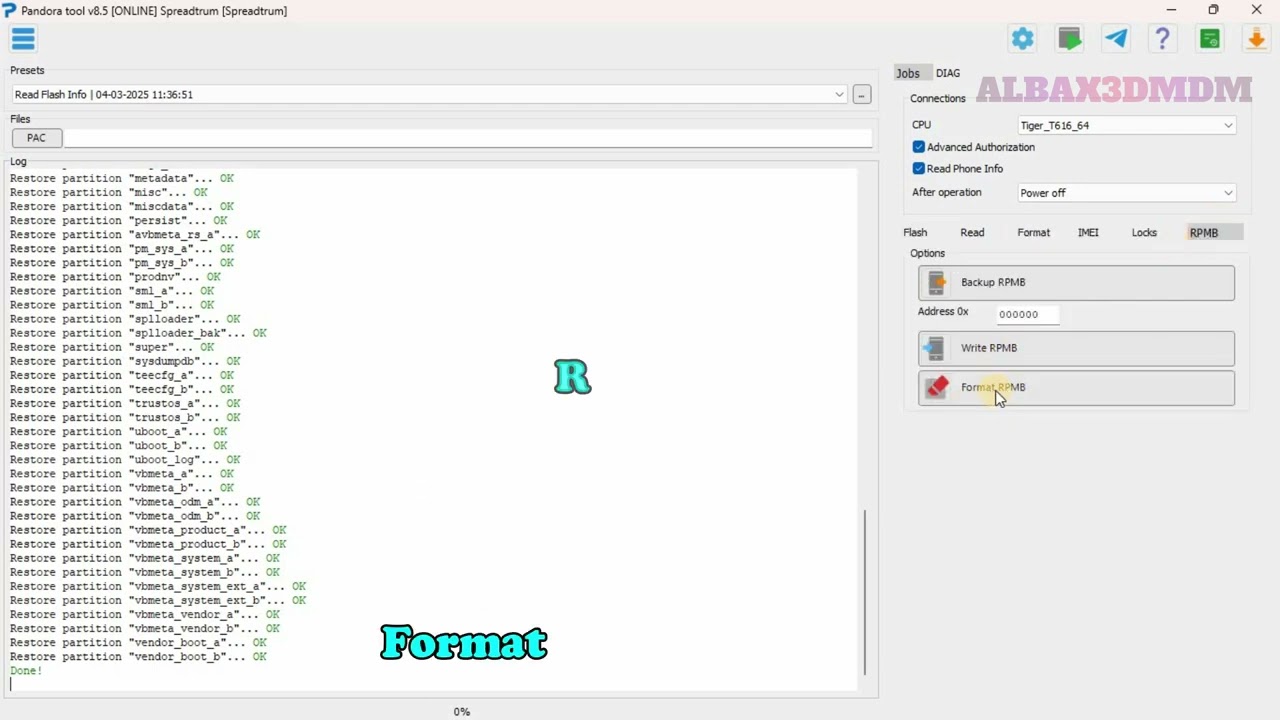
Task: Switch to the DIAG tab
Action: [948, 73]
